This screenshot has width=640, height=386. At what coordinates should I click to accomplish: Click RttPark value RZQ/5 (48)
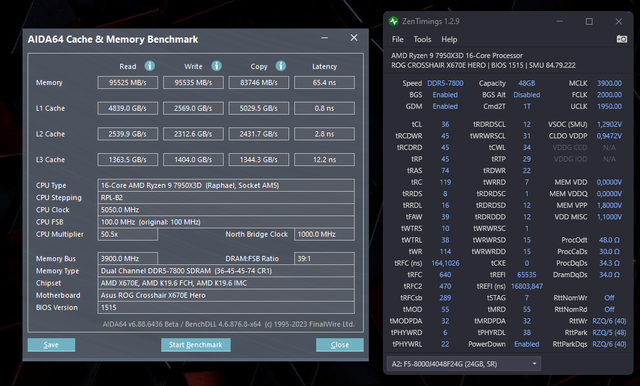coord(609,333)
